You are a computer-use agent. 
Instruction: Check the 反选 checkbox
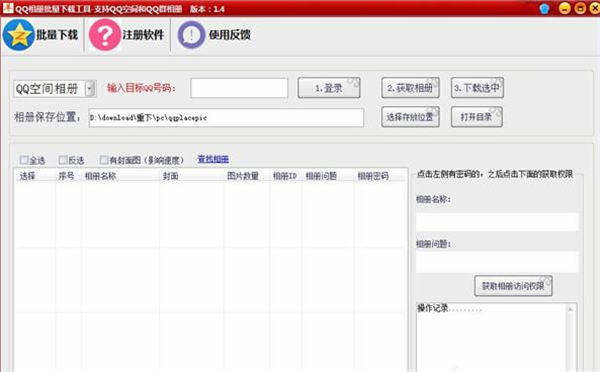tap(63, 160)
